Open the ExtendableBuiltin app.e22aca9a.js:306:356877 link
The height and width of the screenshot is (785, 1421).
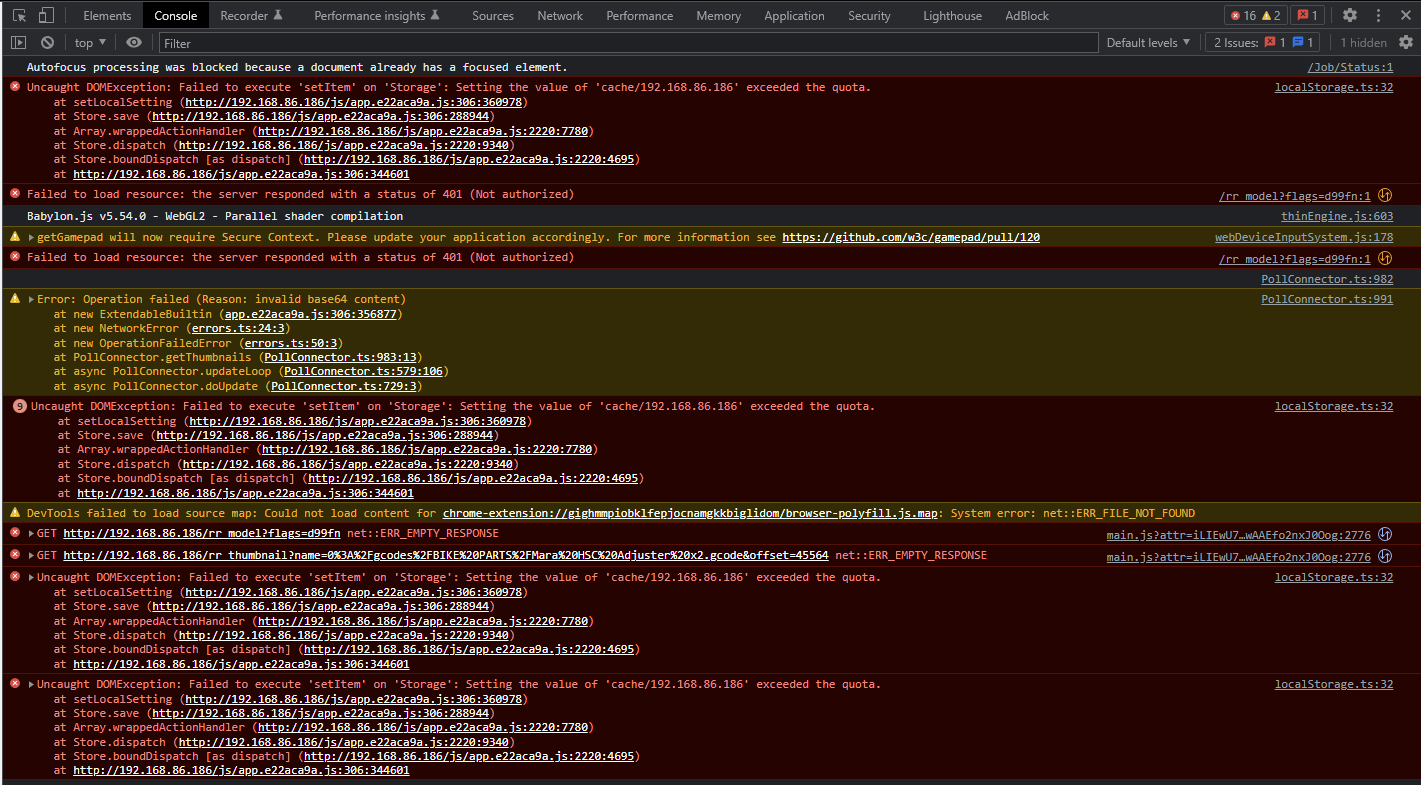click(310, 314)
